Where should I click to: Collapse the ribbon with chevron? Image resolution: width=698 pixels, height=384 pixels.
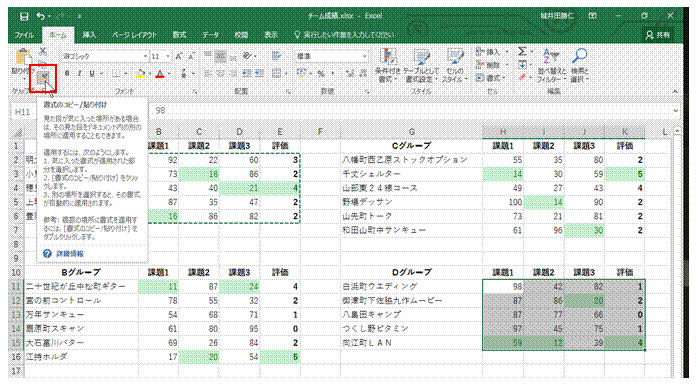675,91
